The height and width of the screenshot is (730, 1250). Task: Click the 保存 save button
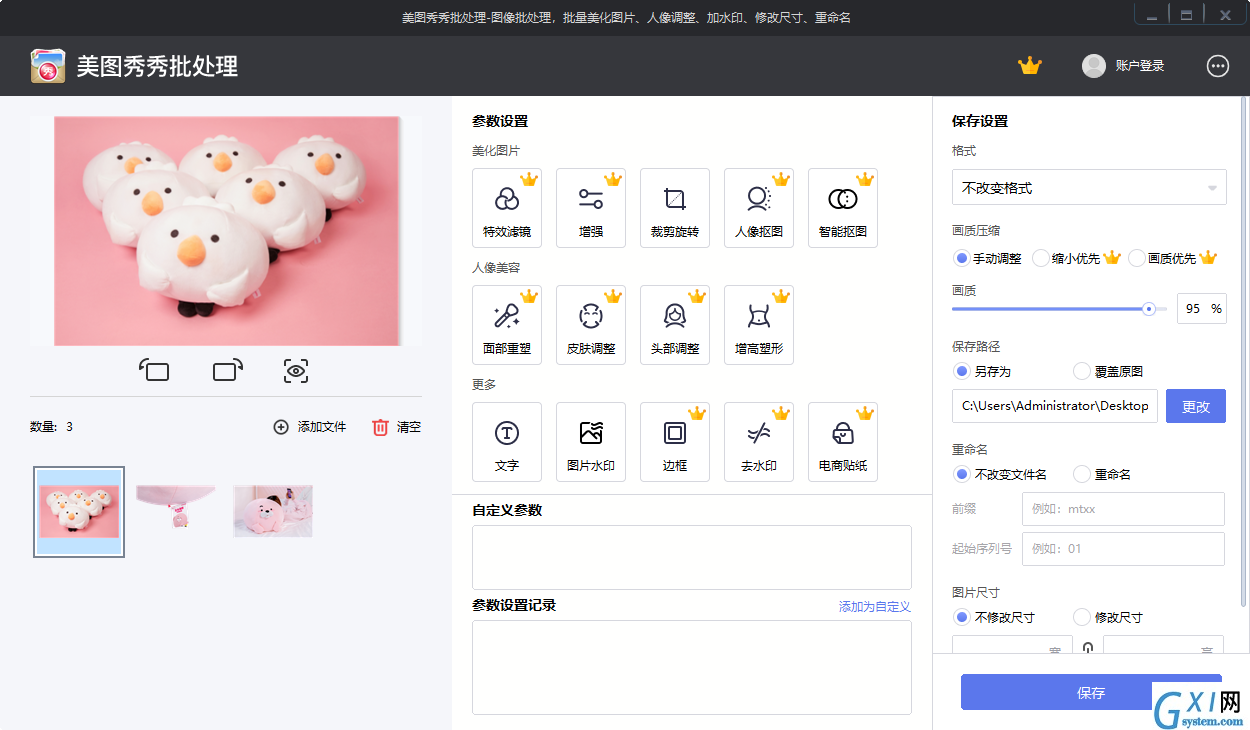pos(1091,692)
